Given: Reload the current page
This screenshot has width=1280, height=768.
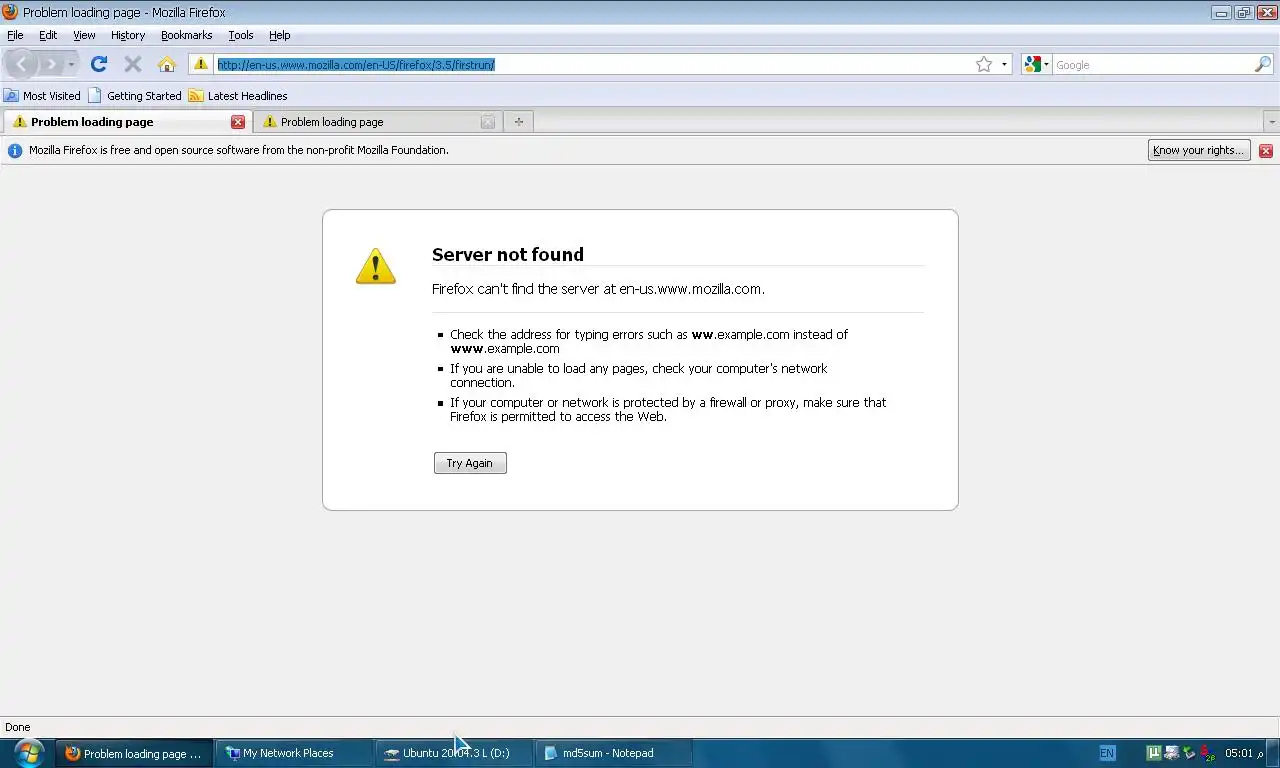Looking at the screenshot, I should pos(98,64).
